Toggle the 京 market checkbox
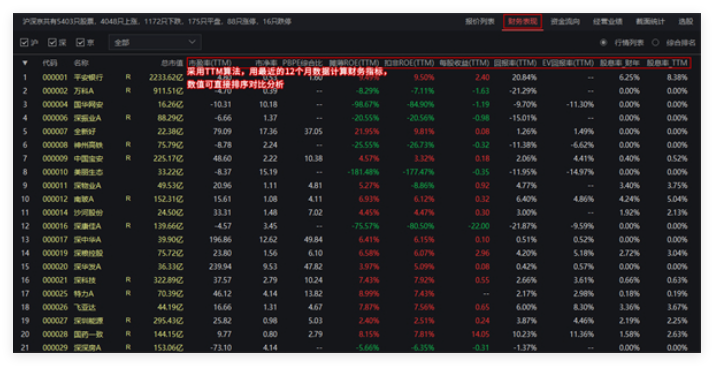714x366 pixels. pos(80,42)
